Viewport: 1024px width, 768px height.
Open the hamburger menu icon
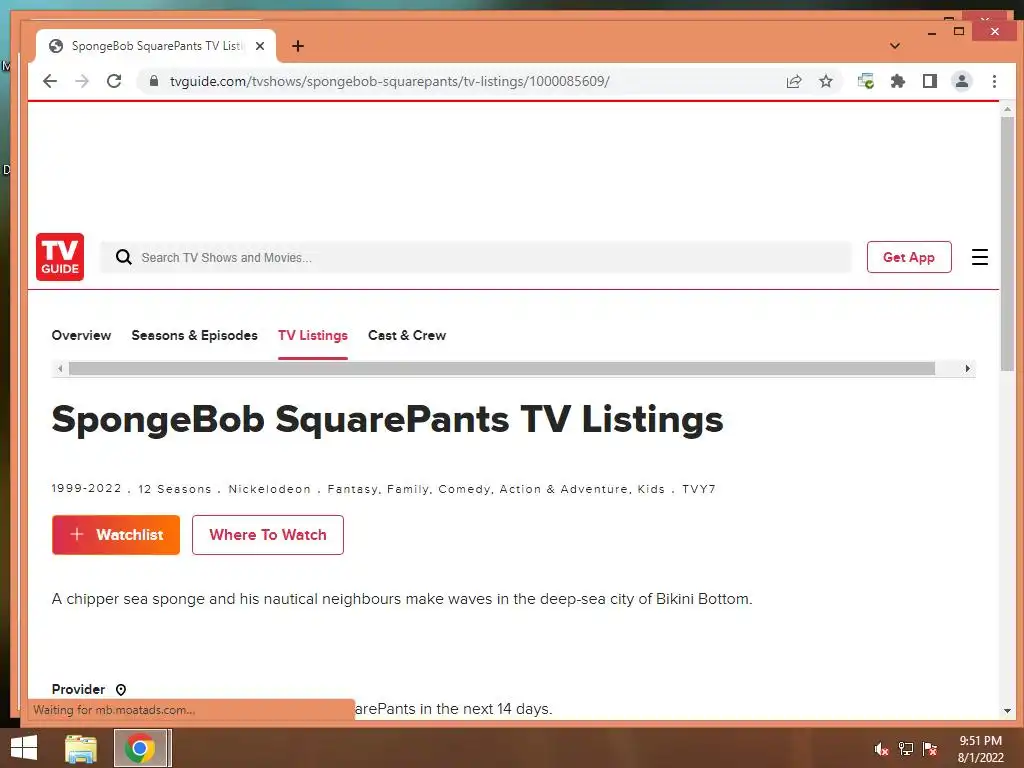click(980, 257)
